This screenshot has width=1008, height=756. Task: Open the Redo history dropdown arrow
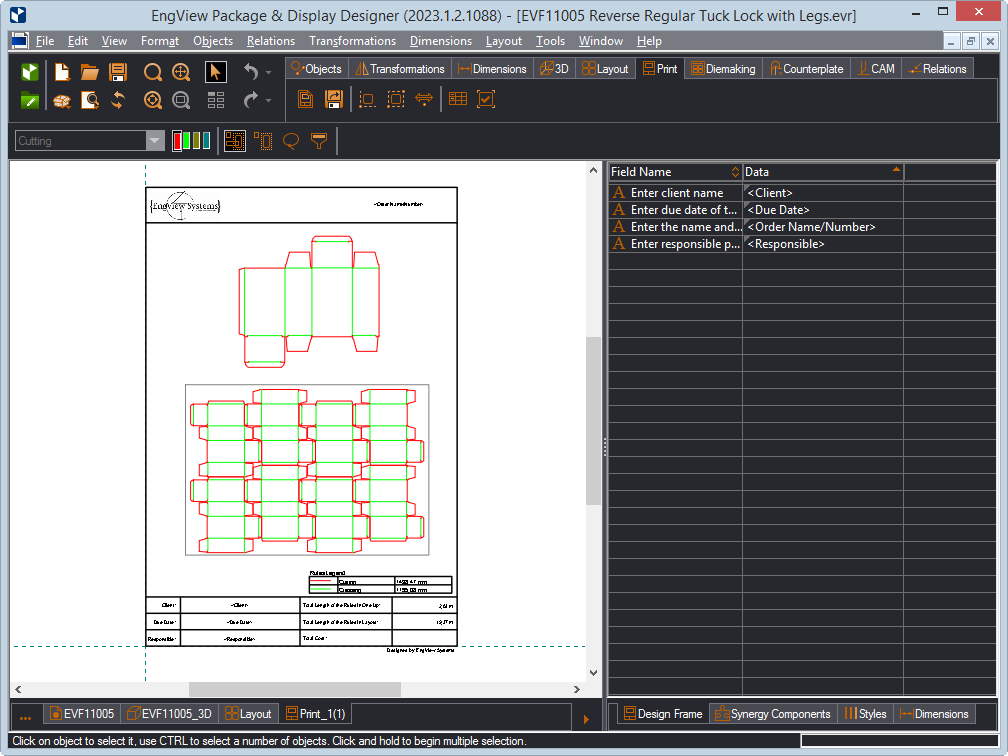pos(268,100)
